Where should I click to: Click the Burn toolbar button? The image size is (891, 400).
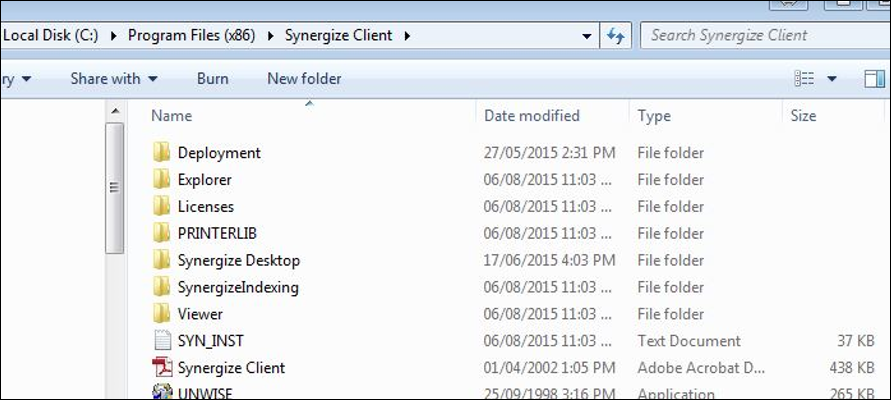coord(213,78)
